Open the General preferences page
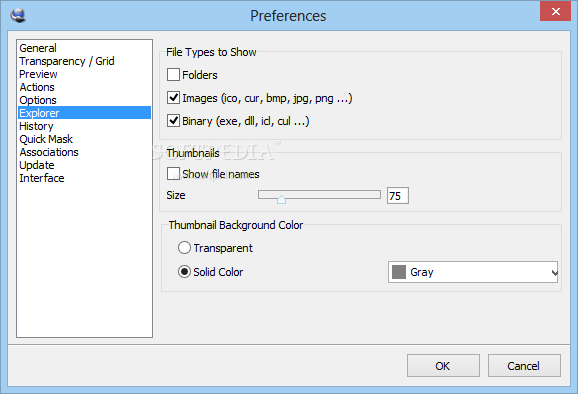The height and width of the screenshot is (394, 578). pos(38,48)
